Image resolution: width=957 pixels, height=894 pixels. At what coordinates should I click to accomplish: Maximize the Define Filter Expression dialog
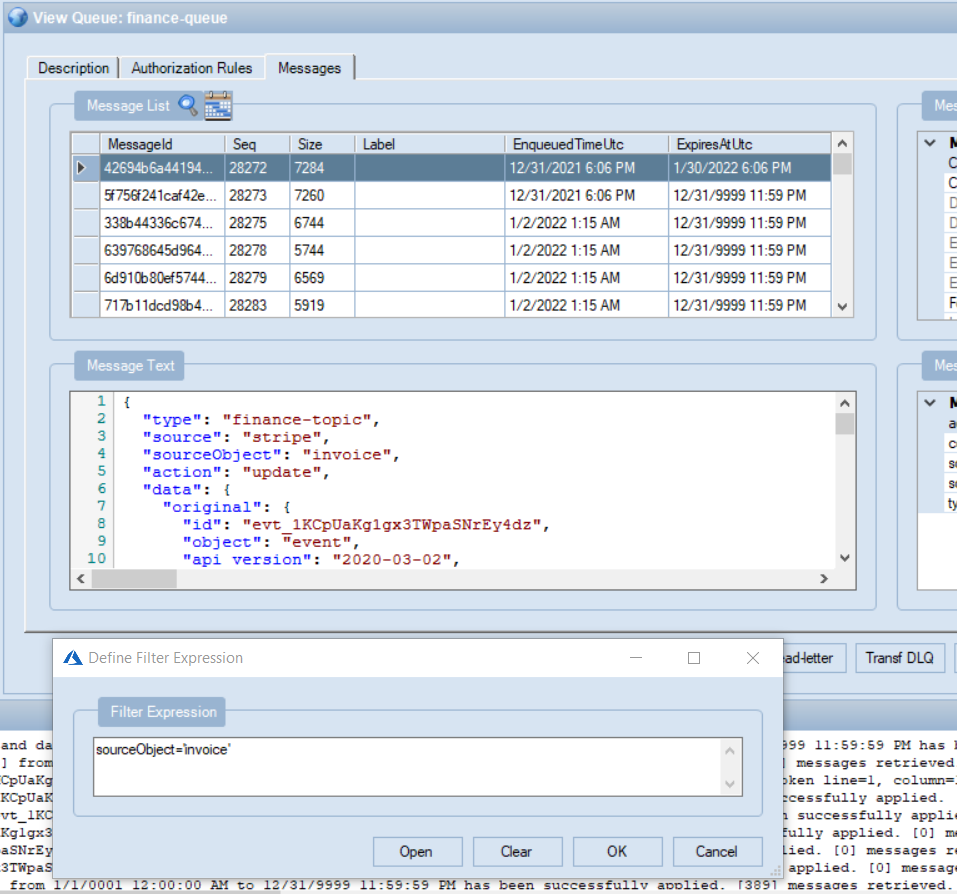click(x=694, y=658)
